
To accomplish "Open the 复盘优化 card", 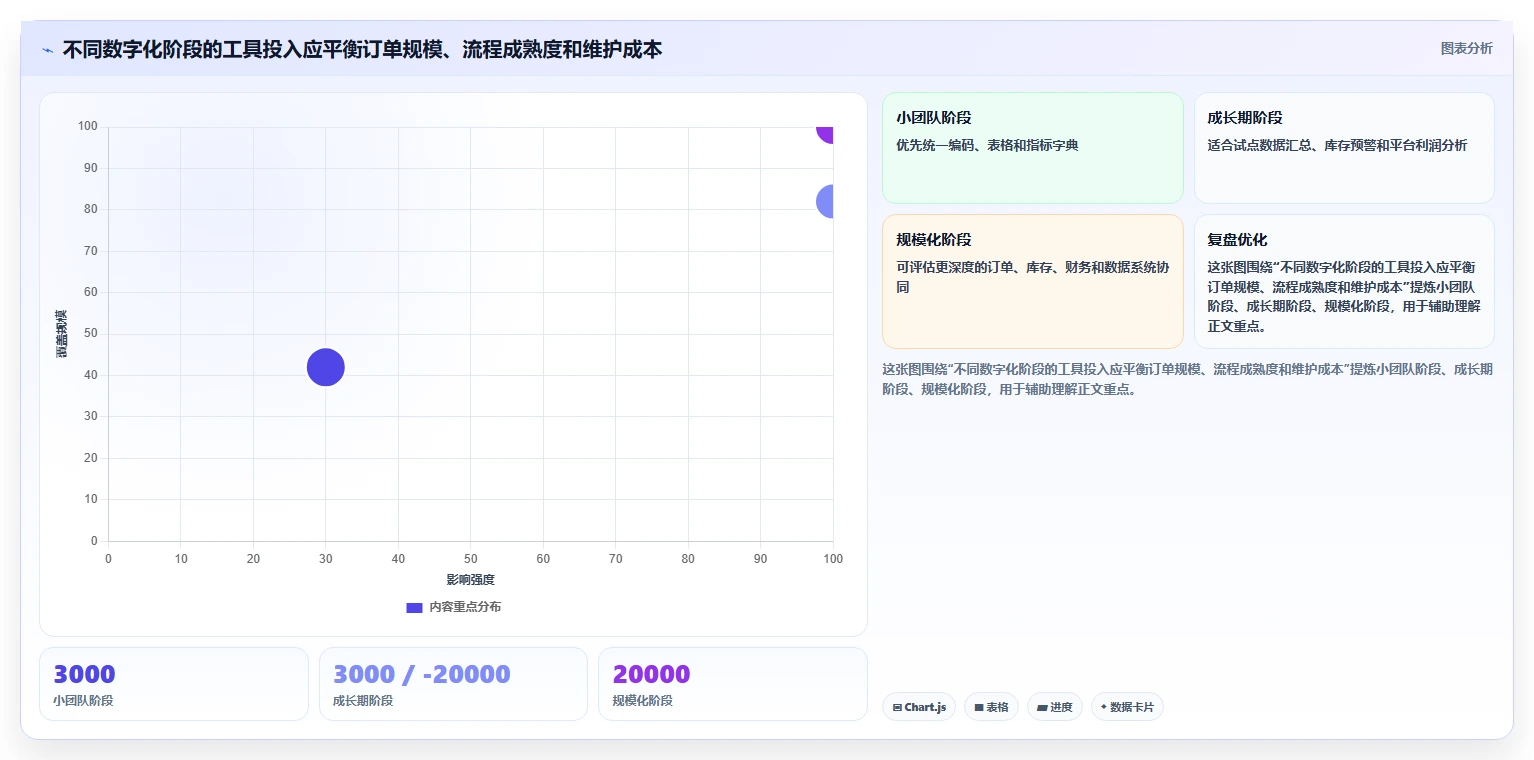I will point(1344,281).
